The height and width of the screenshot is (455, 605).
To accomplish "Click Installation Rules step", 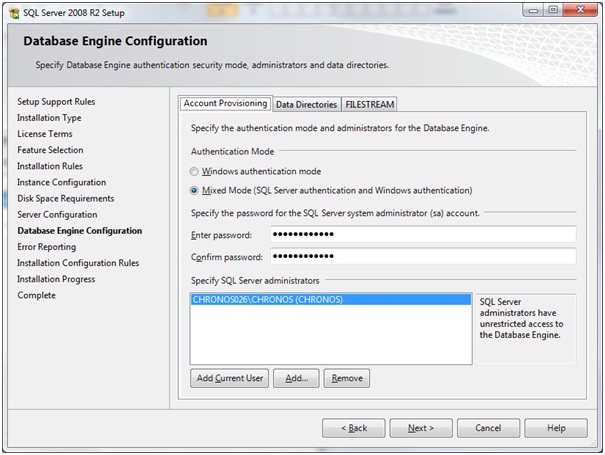I will click(x=50, y=166).
